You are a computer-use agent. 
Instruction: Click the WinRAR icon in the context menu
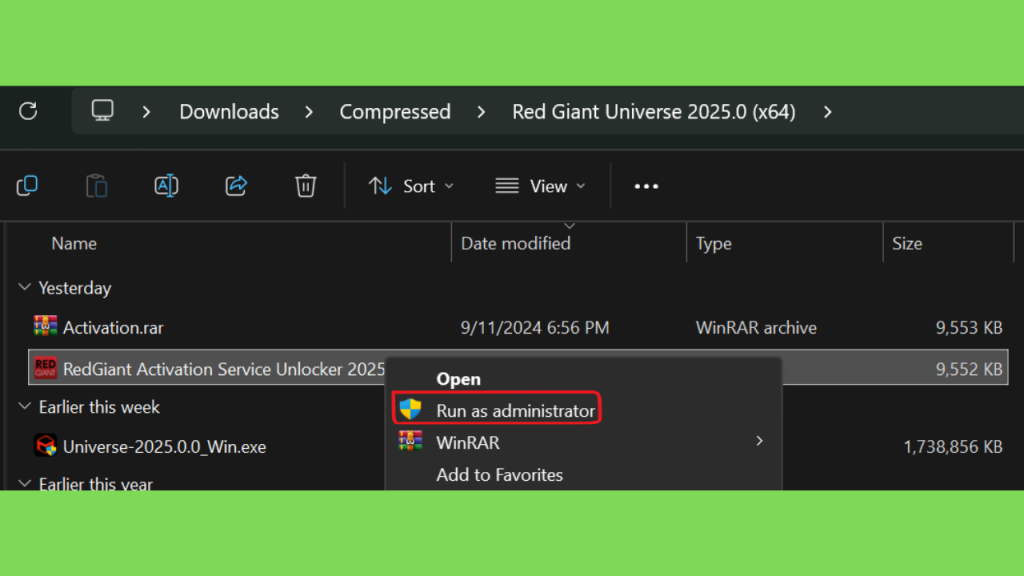[411, 441]
